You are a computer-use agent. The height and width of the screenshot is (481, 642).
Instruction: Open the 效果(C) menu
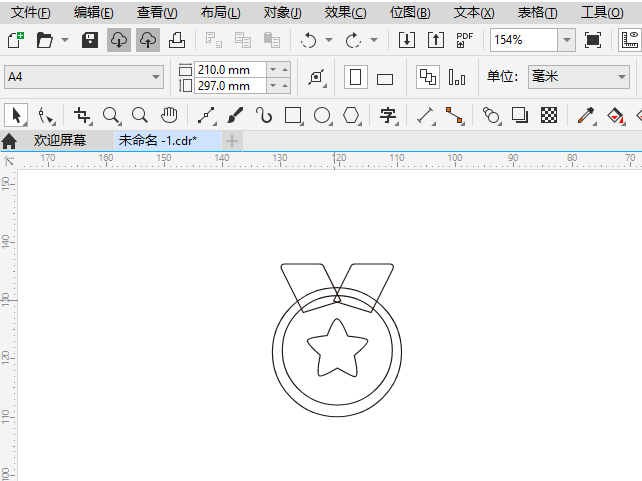point(346,13)
